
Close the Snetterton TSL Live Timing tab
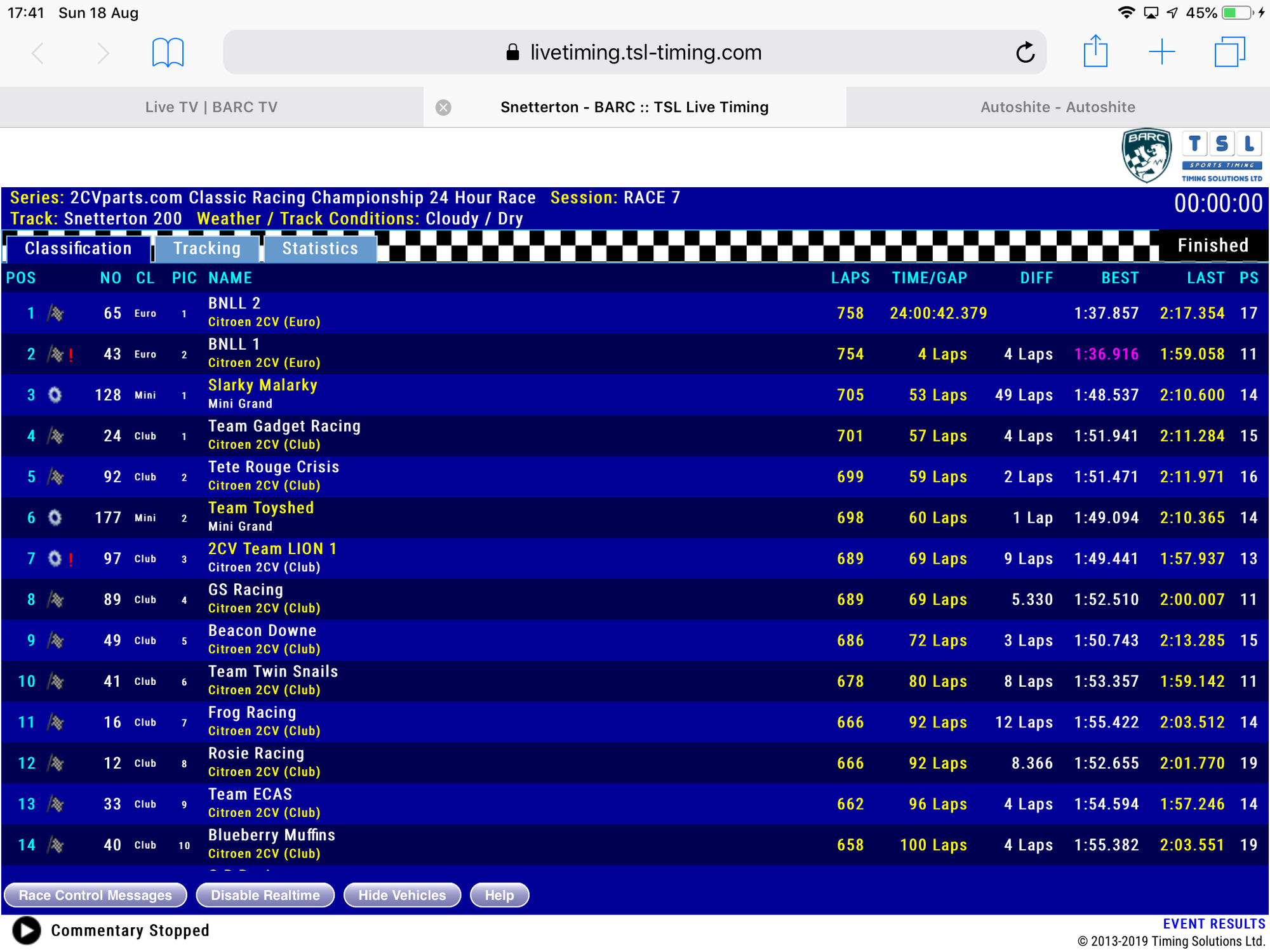pos(443,107)
